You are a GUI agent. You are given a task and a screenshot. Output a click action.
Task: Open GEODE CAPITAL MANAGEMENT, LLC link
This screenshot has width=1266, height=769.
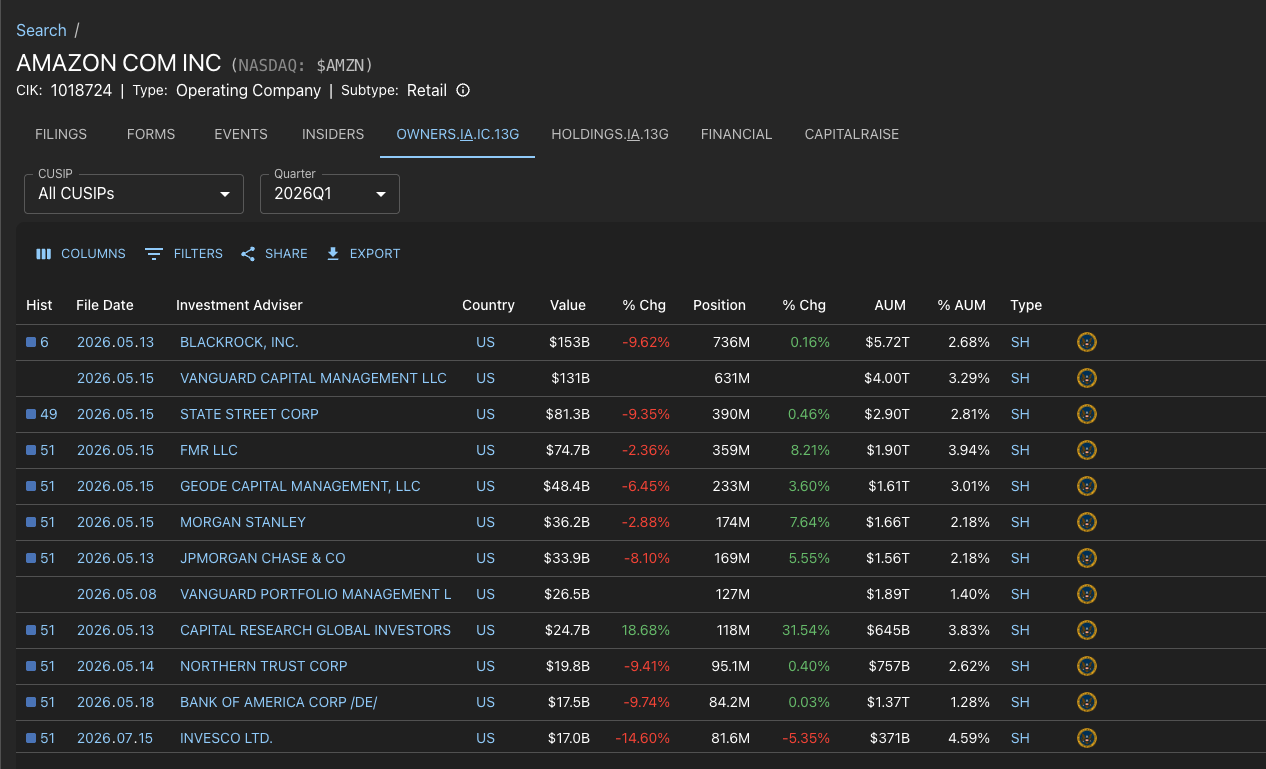tap(300, 486)
